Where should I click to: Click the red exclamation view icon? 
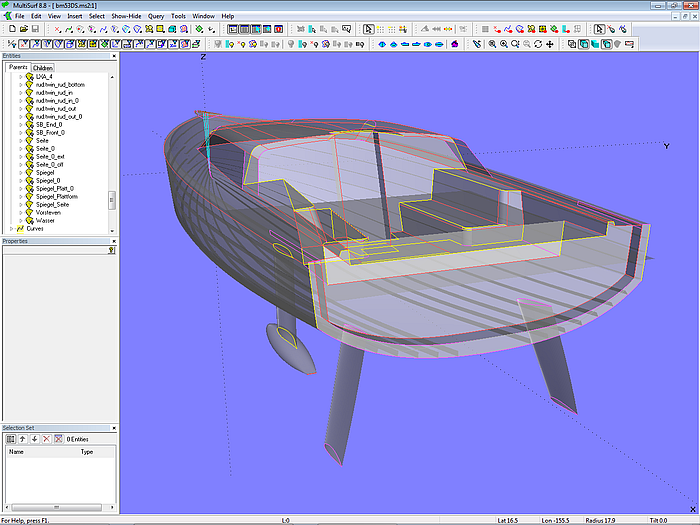(x=278, y=29)
